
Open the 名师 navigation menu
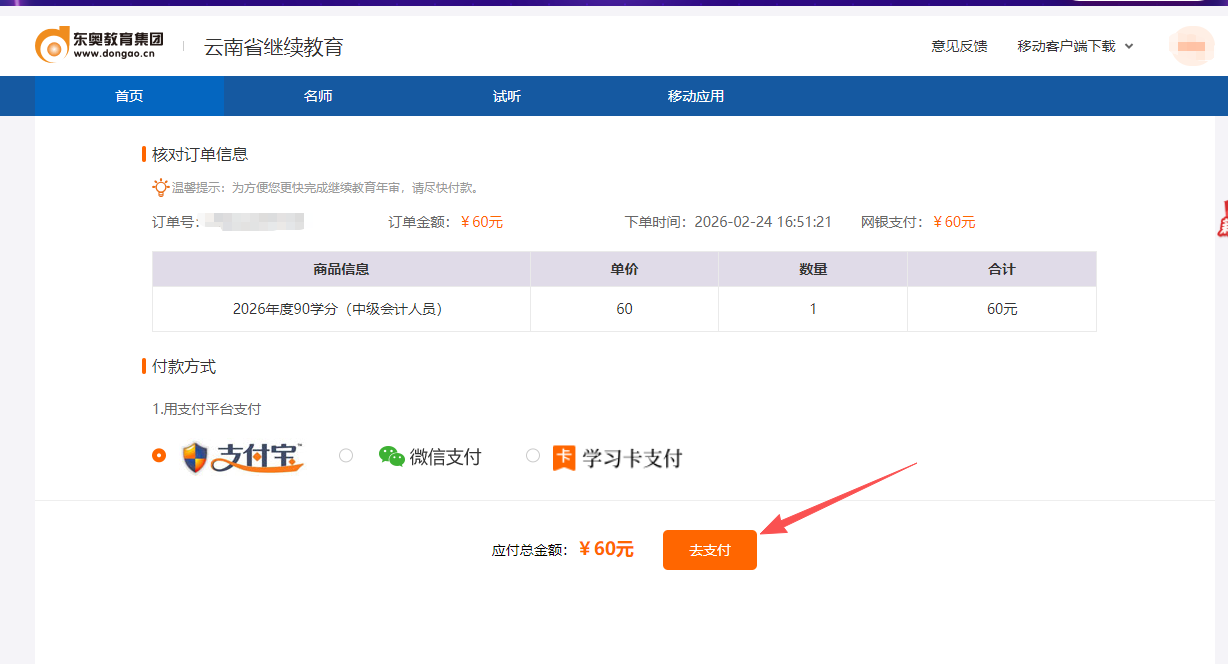317,95
